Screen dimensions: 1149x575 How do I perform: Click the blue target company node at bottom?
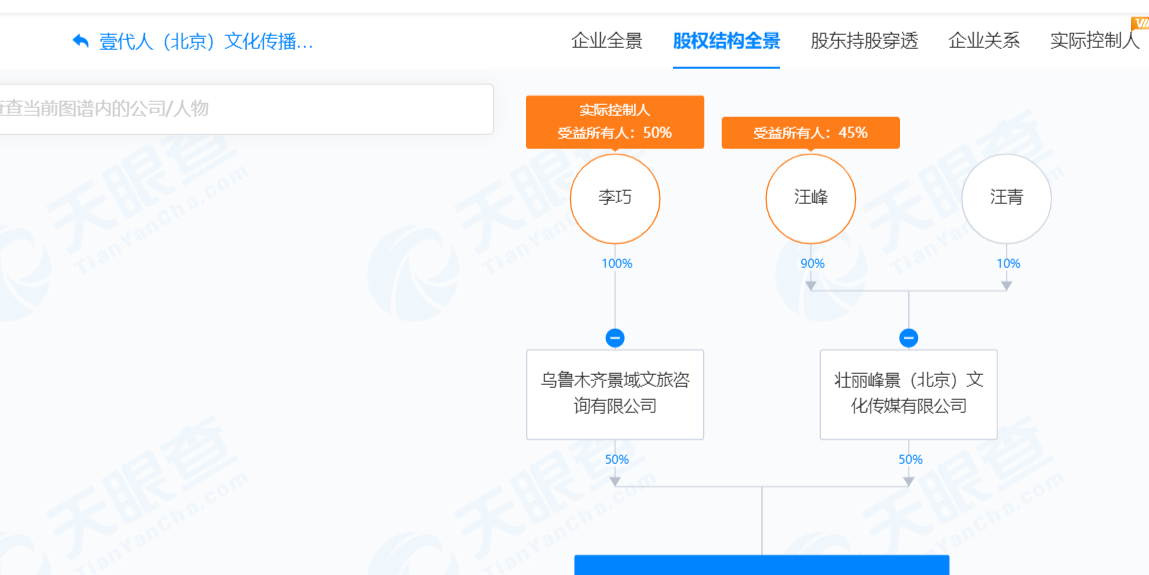(761, 565)
